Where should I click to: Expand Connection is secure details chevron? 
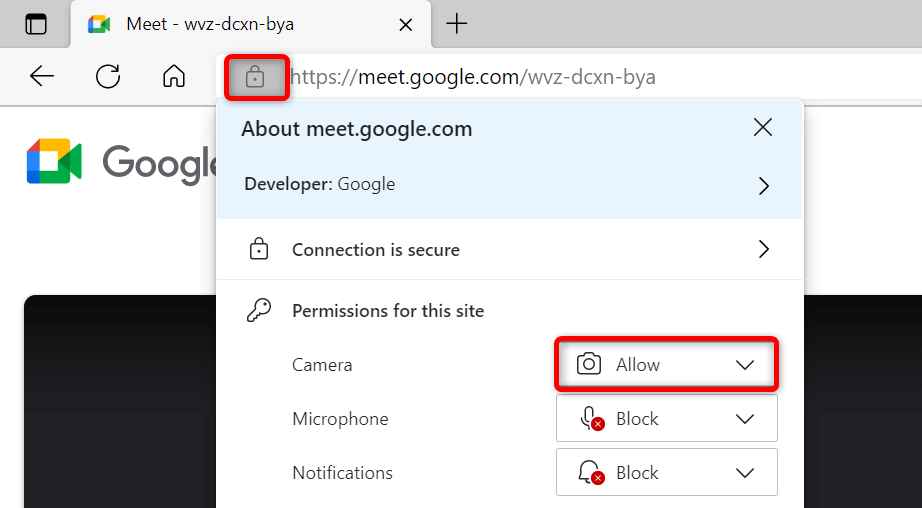(763, 250)
